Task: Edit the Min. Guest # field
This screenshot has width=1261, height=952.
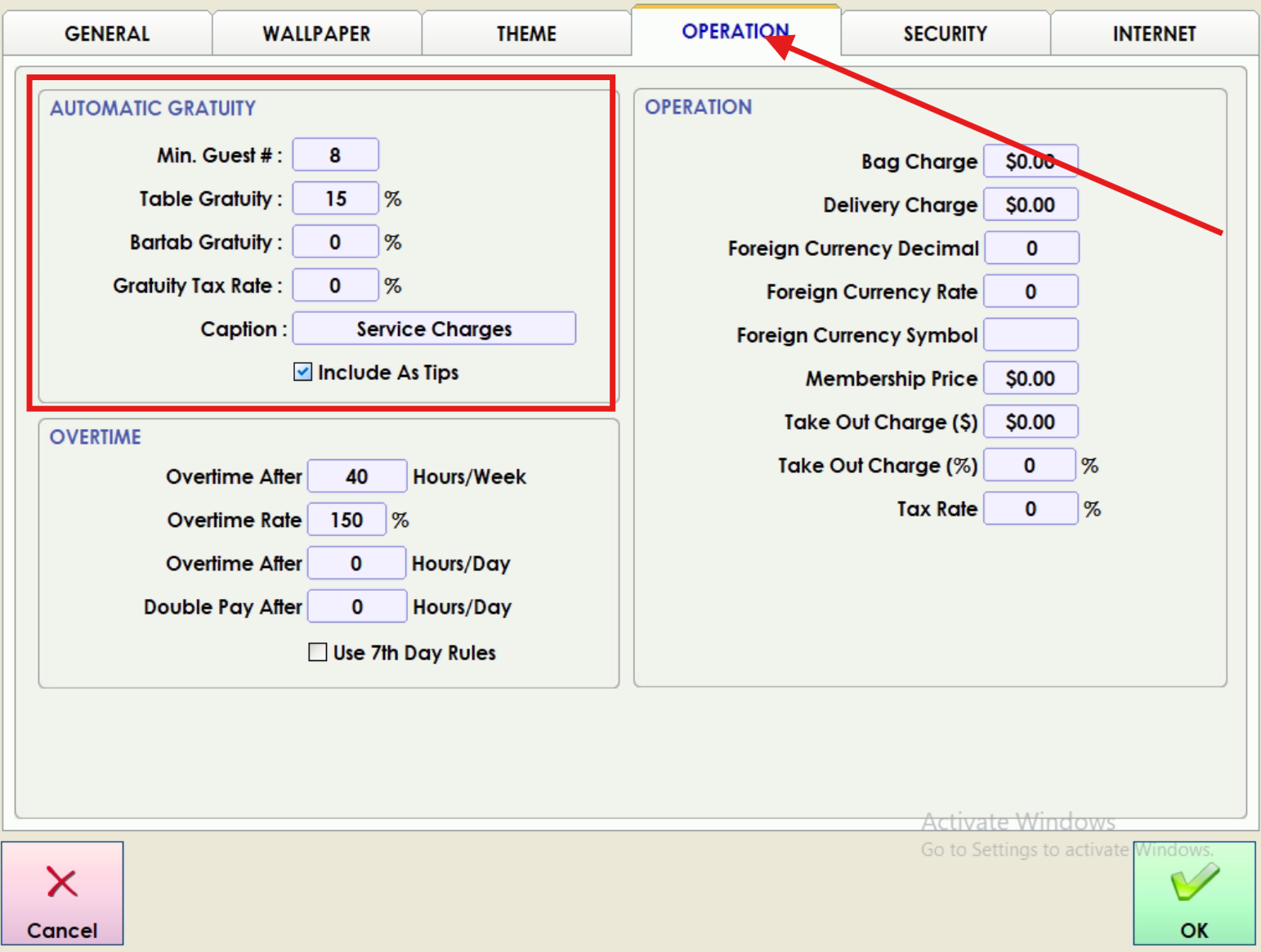Action: [335, 154]
